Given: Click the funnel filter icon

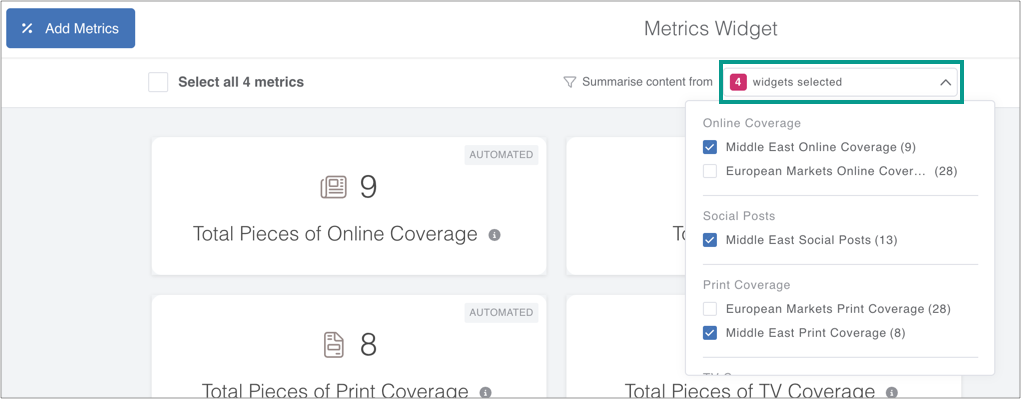Looking at the screenshot, I should [x=570, y=83].
